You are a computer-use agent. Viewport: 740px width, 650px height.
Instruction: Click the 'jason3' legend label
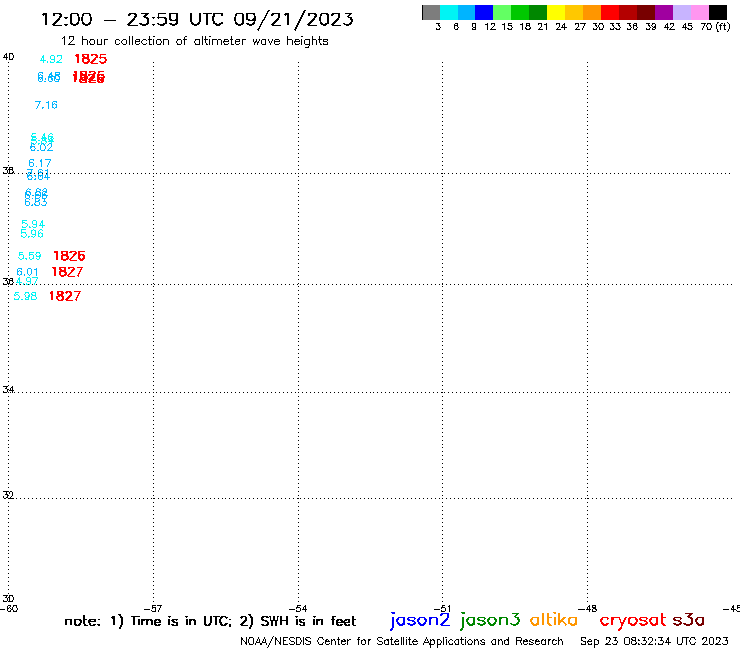490,620
